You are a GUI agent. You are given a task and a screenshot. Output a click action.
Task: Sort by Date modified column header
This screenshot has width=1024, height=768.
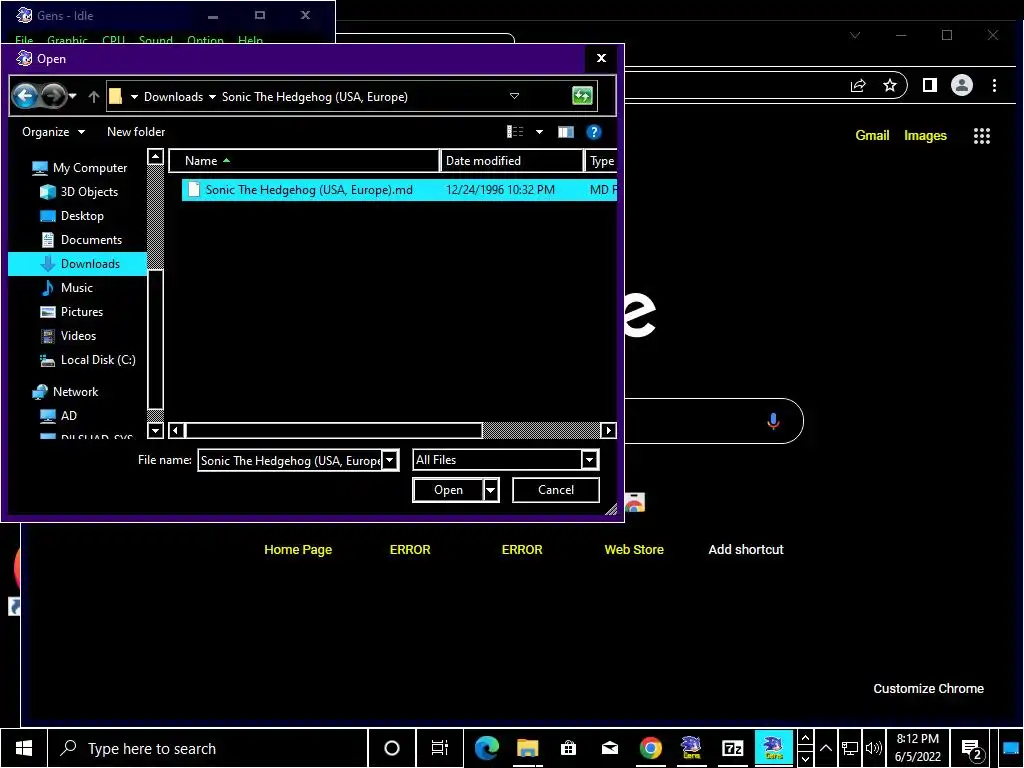[x=512, y=161]
